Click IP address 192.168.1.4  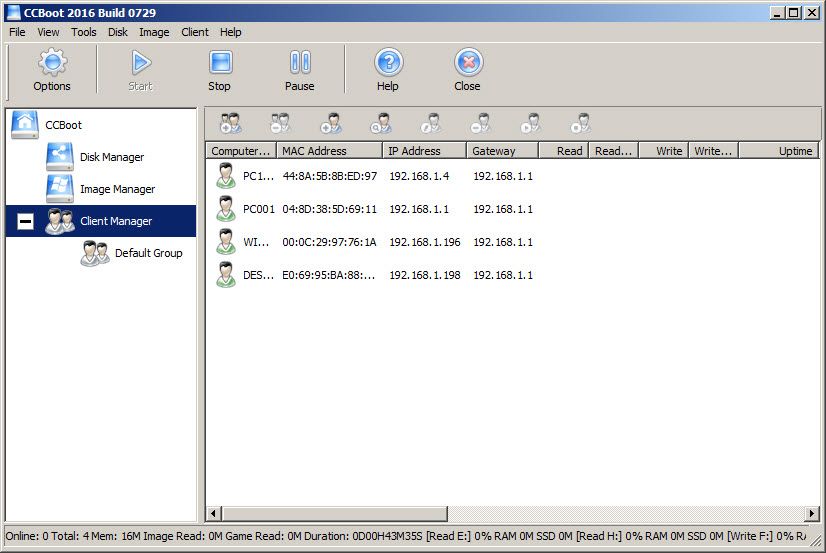[x=419, y=176]
